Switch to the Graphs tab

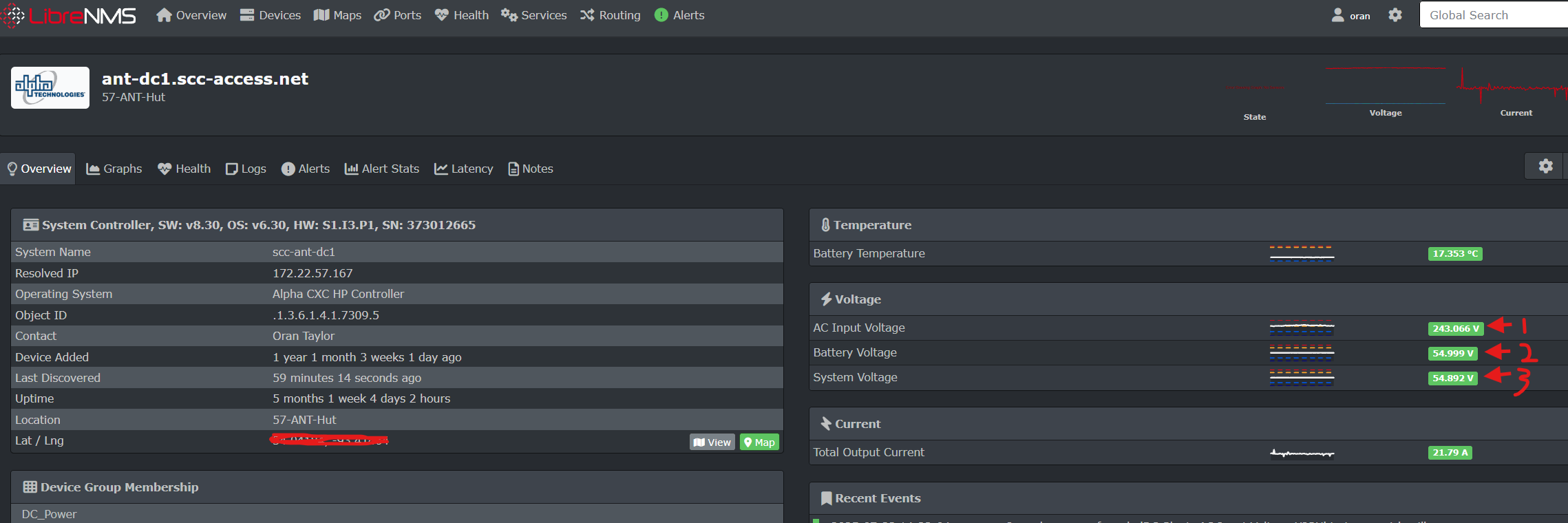[x=114, y=169]
